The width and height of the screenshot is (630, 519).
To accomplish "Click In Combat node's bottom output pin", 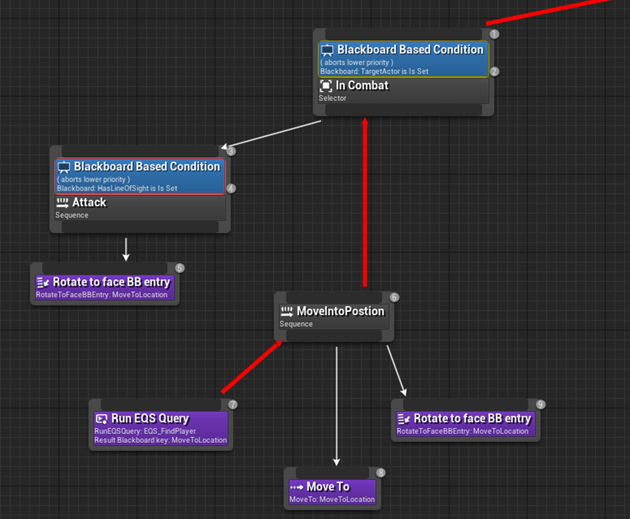I will pos(403,110).
